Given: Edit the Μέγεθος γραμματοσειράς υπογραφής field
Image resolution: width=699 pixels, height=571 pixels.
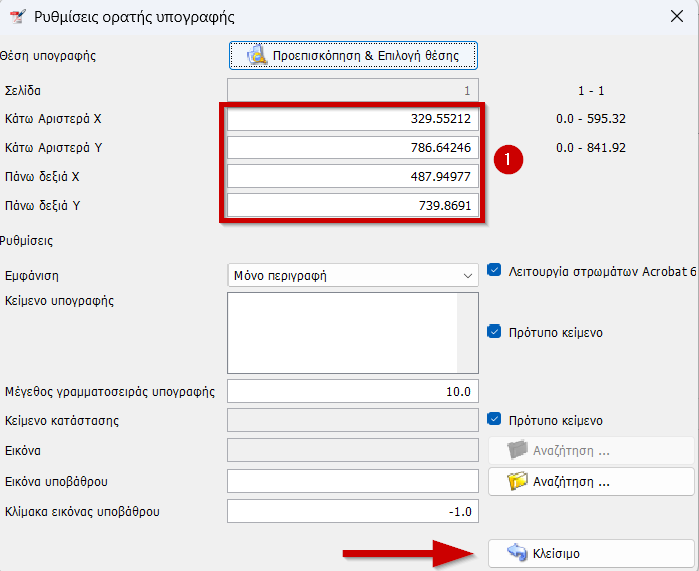Looking at the screenshot, I should (353, 391).
